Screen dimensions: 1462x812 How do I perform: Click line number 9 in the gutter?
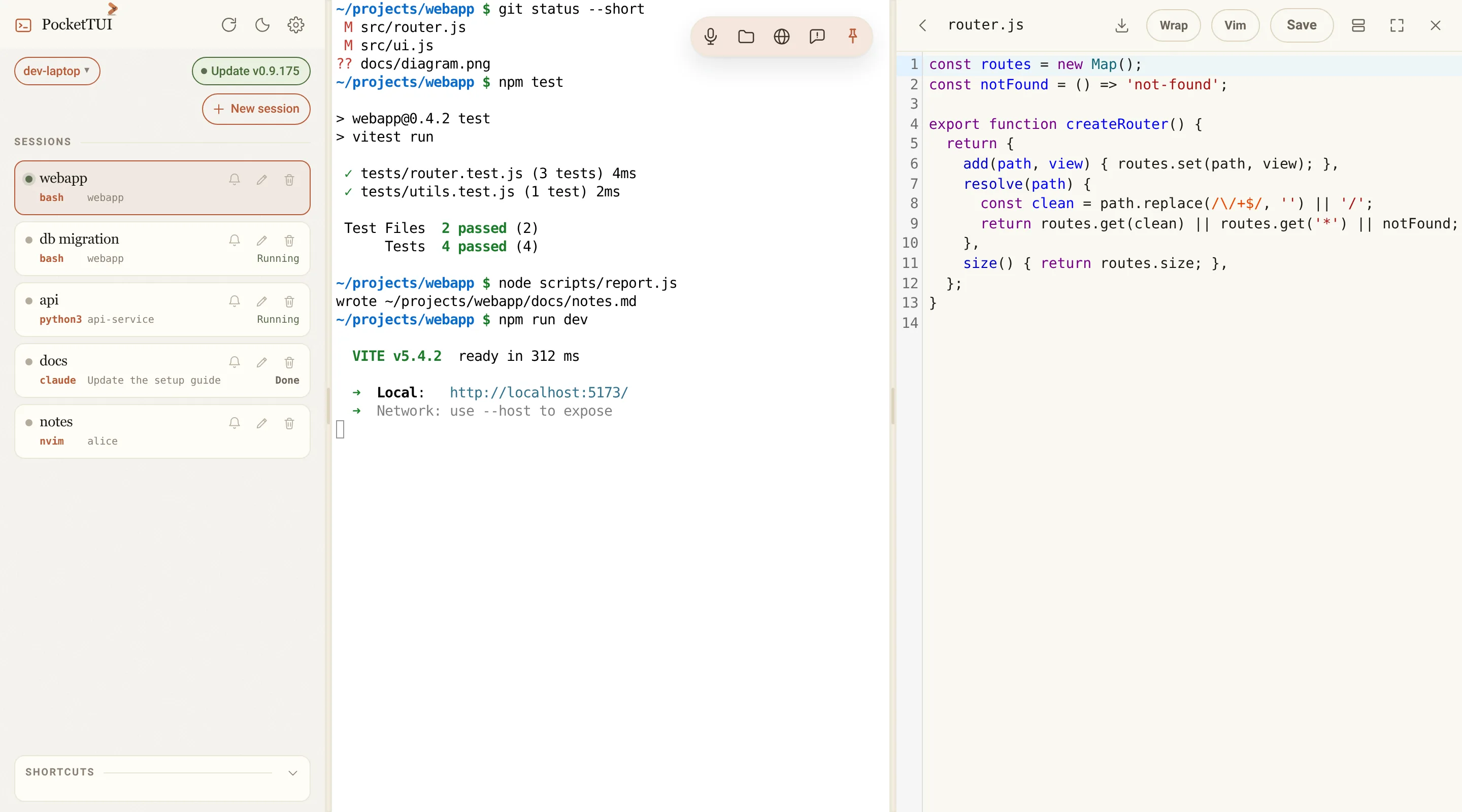914,224
